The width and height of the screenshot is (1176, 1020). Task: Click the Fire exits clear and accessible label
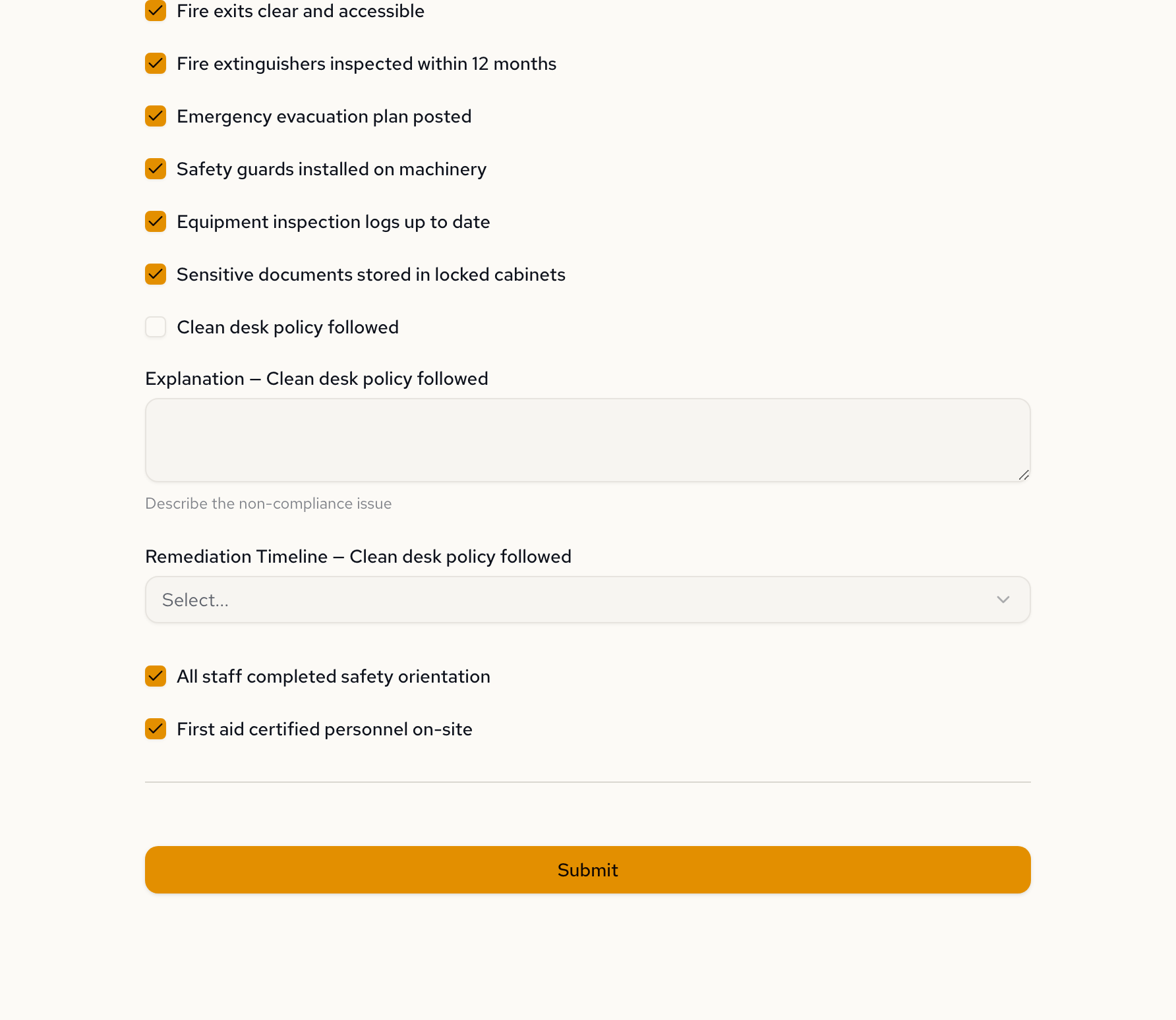coord(300,11)
